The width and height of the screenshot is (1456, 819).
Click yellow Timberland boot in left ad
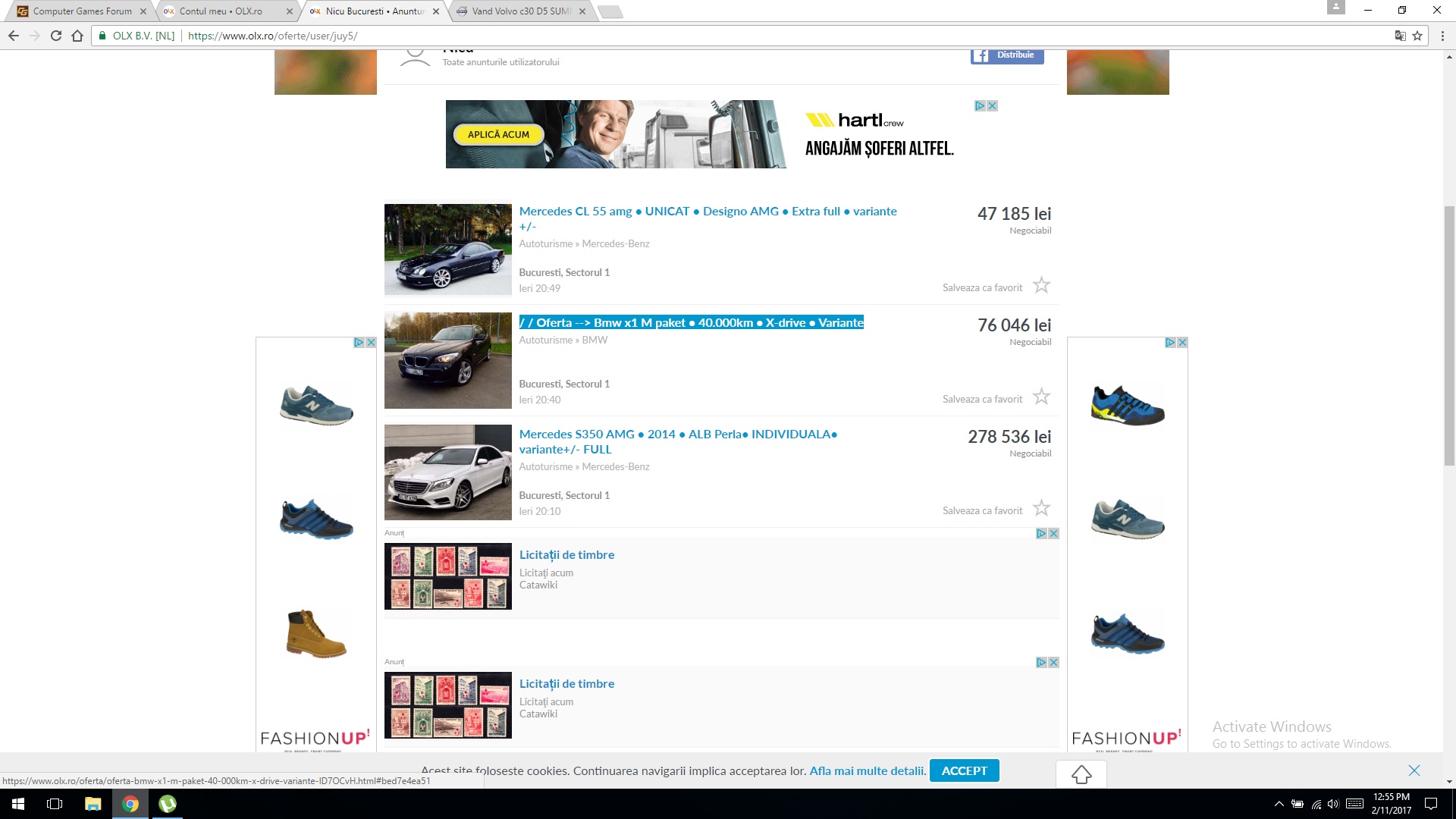(316, 633)
